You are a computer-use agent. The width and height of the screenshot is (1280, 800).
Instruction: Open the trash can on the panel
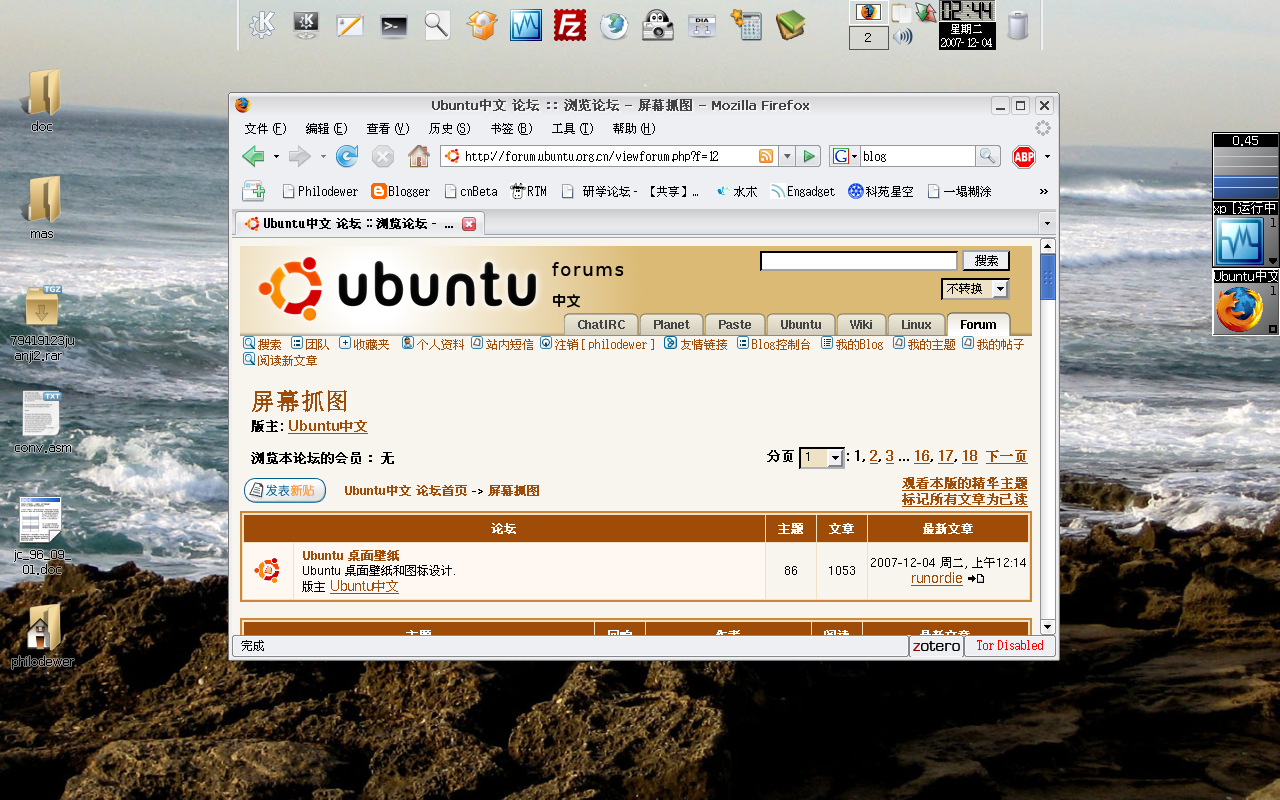(x=1017, y=25)
